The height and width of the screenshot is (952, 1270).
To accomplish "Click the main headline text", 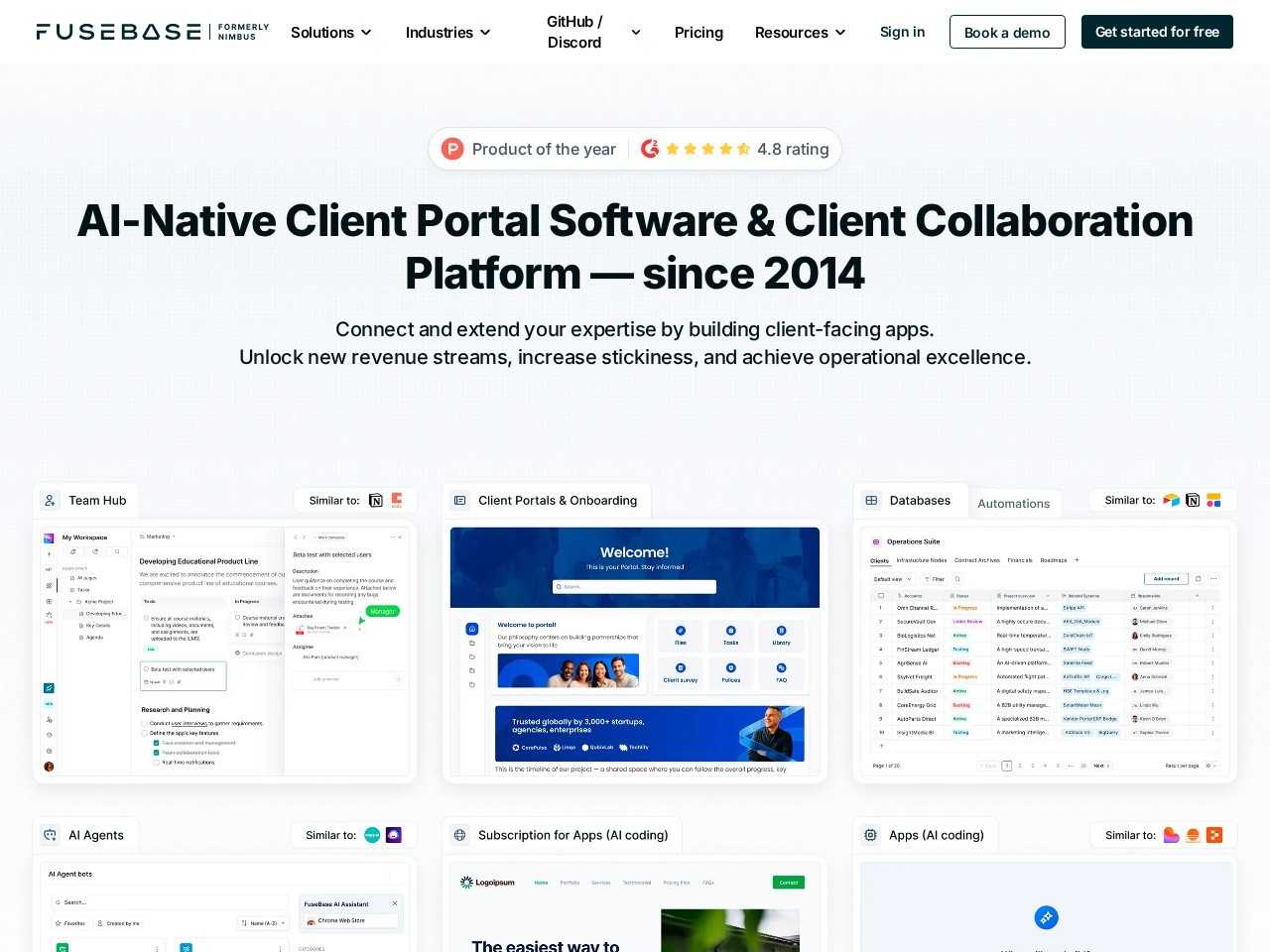I will click(635, 247).
